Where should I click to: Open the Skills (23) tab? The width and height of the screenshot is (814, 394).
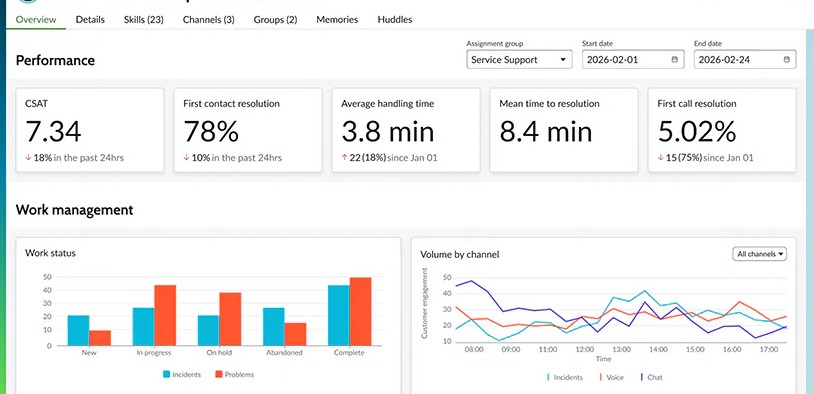coord(144,20)
